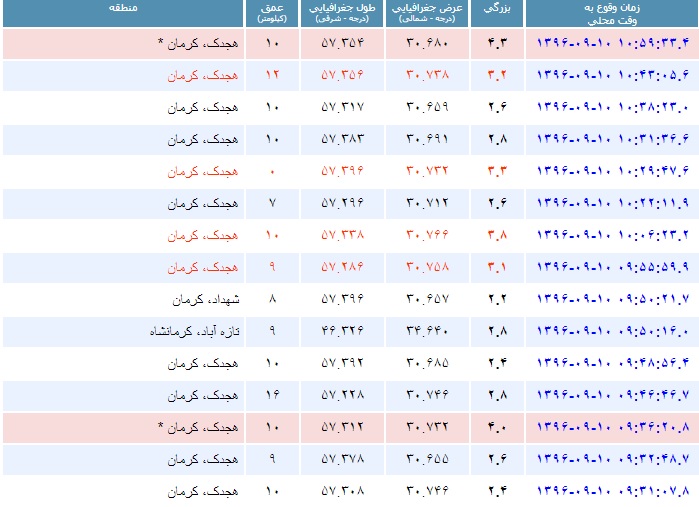
Task: Click longitude value ۵۷.۳۵۴
Action: tap(342, 43)
